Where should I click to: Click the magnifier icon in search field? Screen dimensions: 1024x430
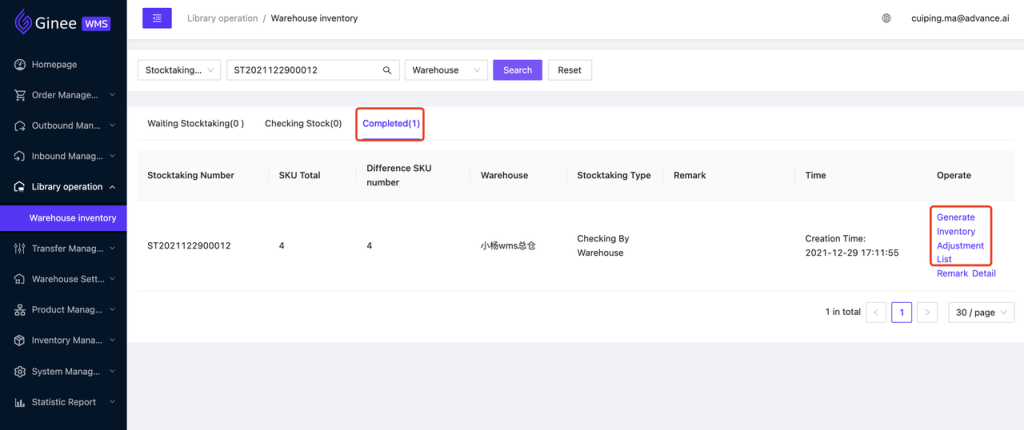click(387, 70)
